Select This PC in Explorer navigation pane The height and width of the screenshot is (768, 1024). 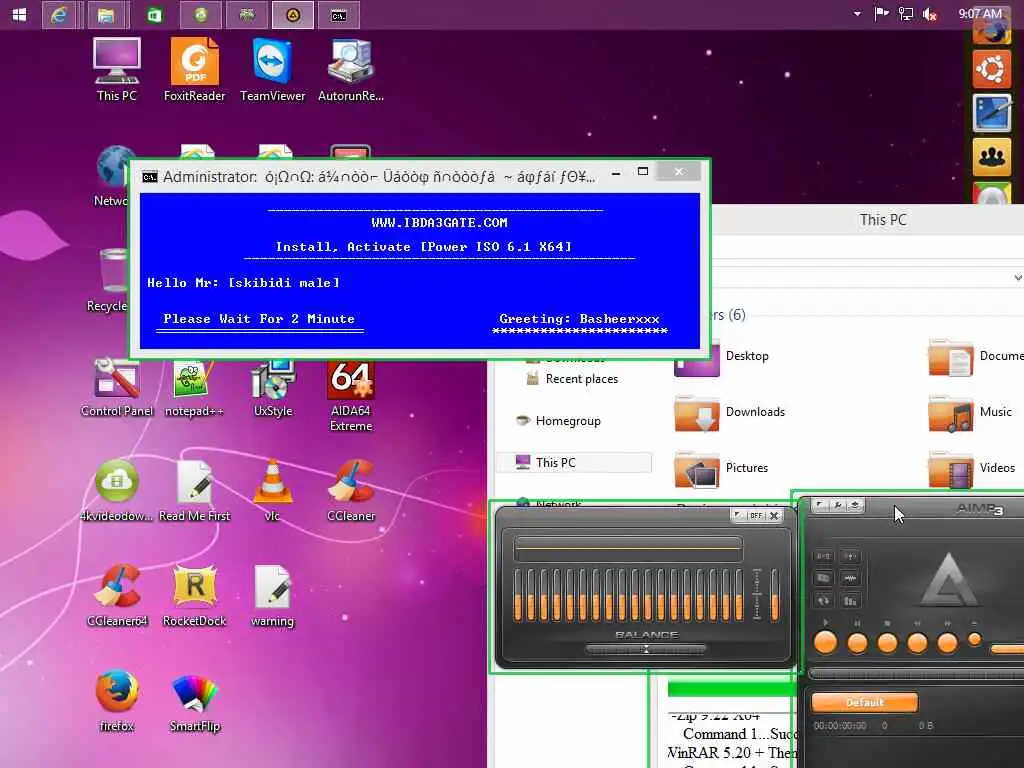pyautogui.click(x=573, y=462)
